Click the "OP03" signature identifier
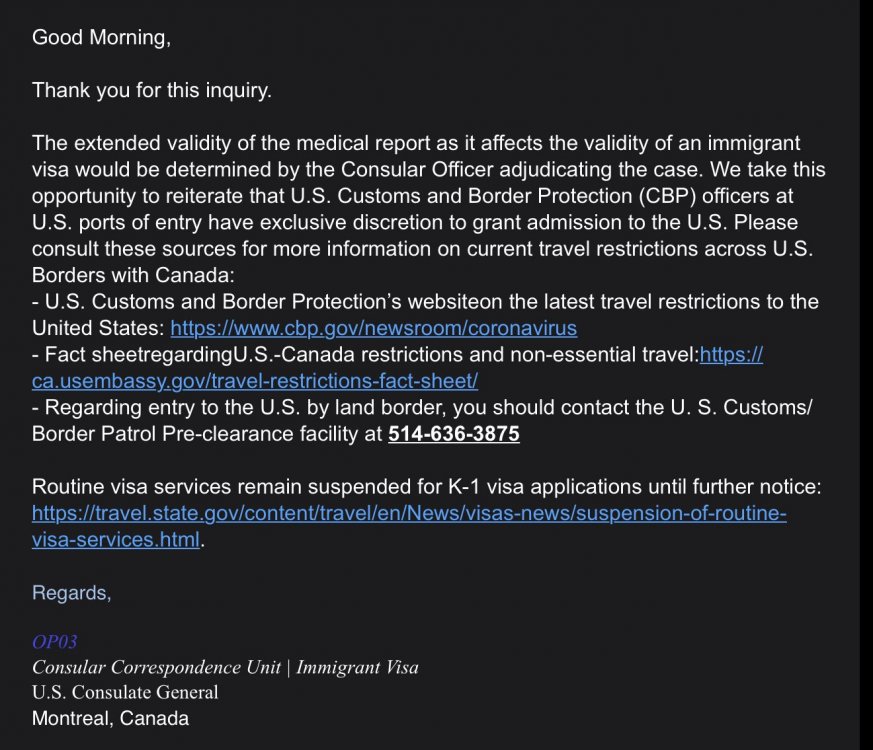 click(x=54, y=641)
